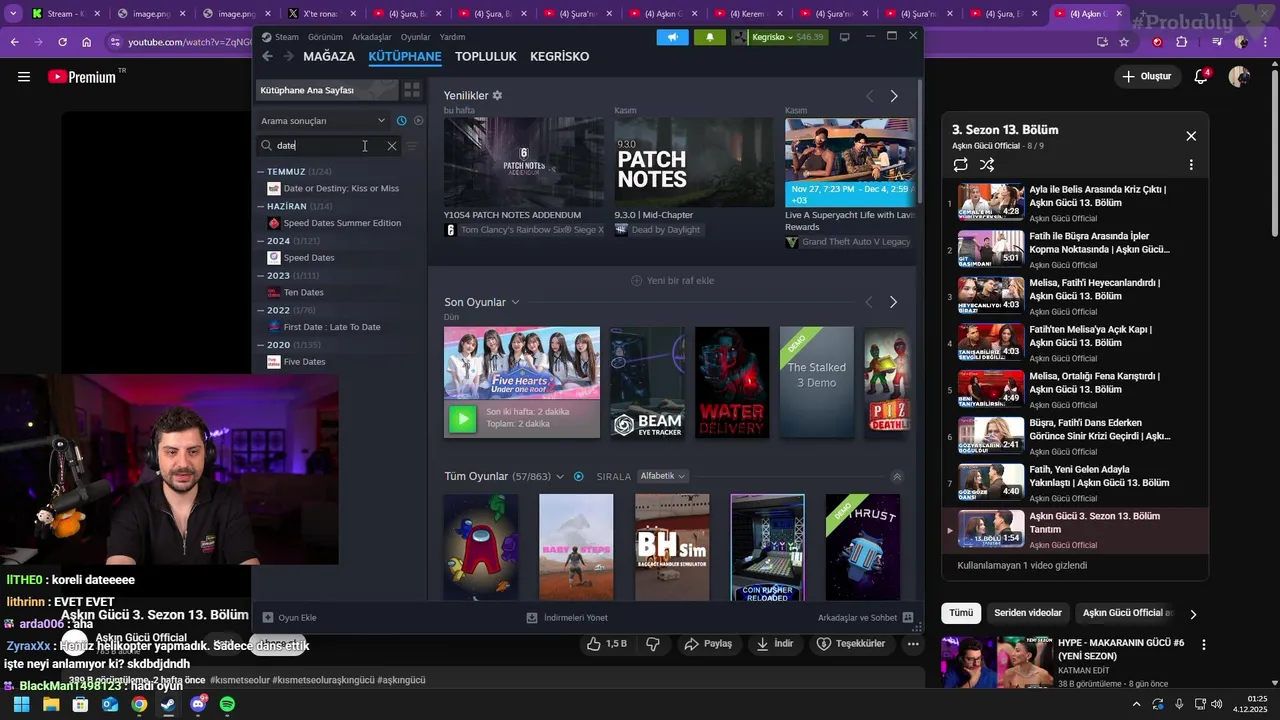Click YouTube Oluştur button
This screenshot has width=1280, height=720.
tap(1147, 77)
